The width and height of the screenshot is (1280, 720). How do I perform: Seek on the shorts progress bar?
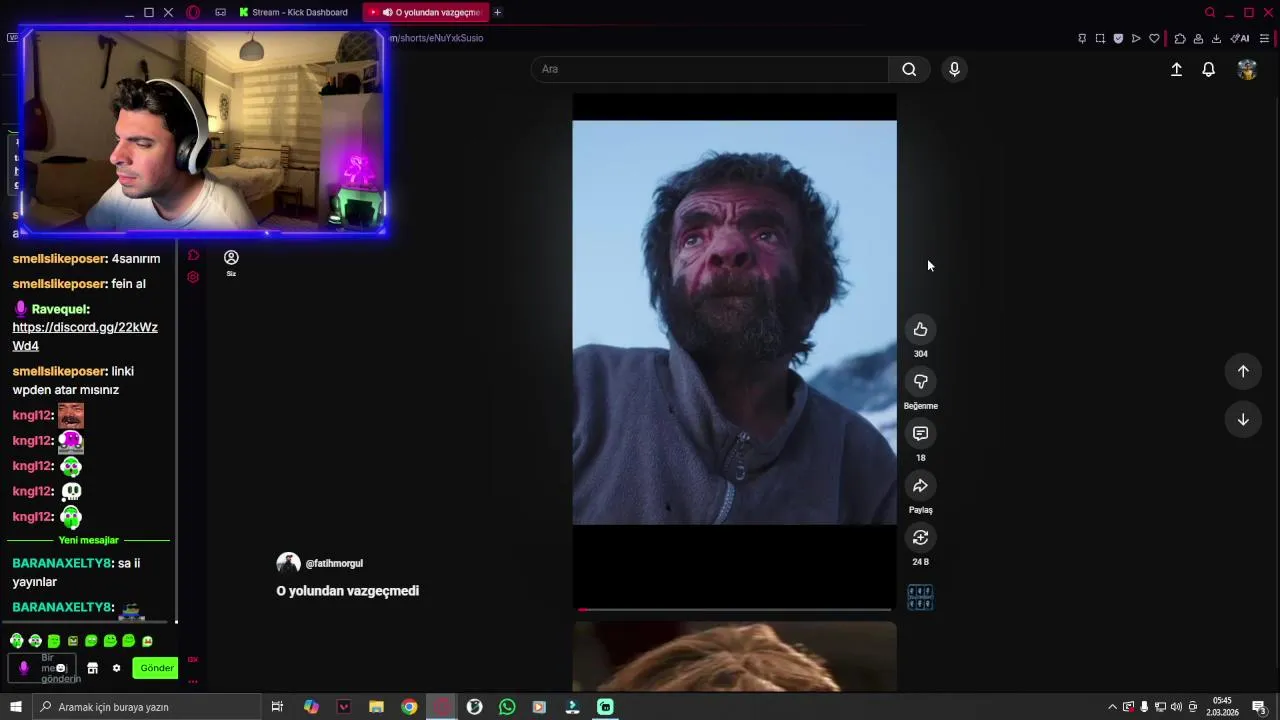pos(734,608)
